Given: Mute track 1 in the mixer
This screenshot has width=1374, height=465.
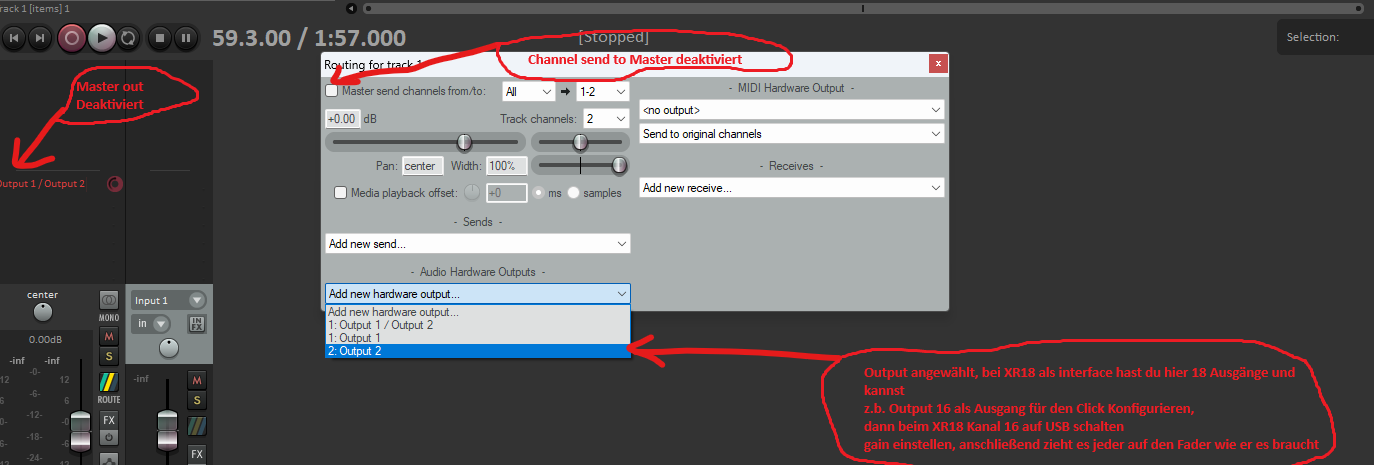Looking at the screenshot, I should [x=197, y=380].
